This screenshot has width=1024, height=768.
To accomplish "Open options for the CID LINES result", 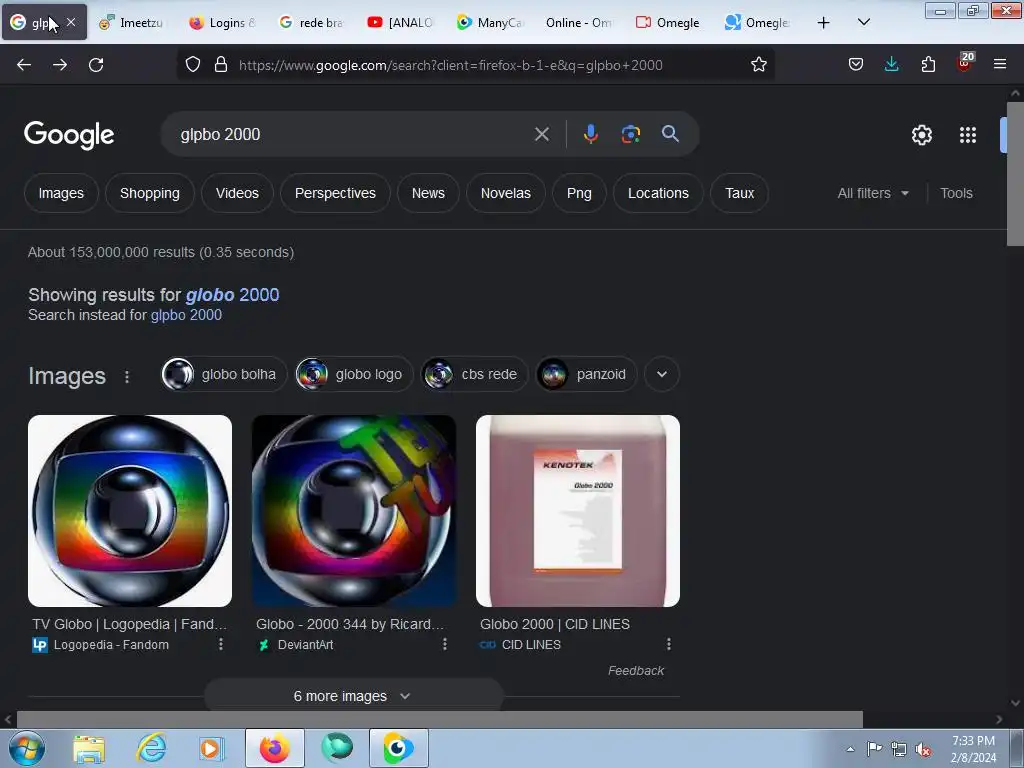I will point(669,645).
